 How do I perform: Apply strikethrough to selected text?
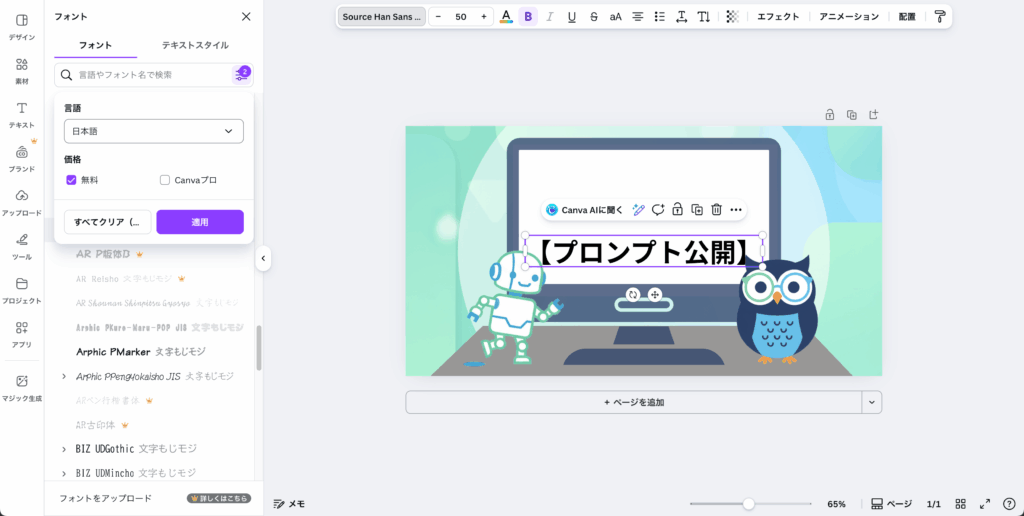tap(594, 16)
